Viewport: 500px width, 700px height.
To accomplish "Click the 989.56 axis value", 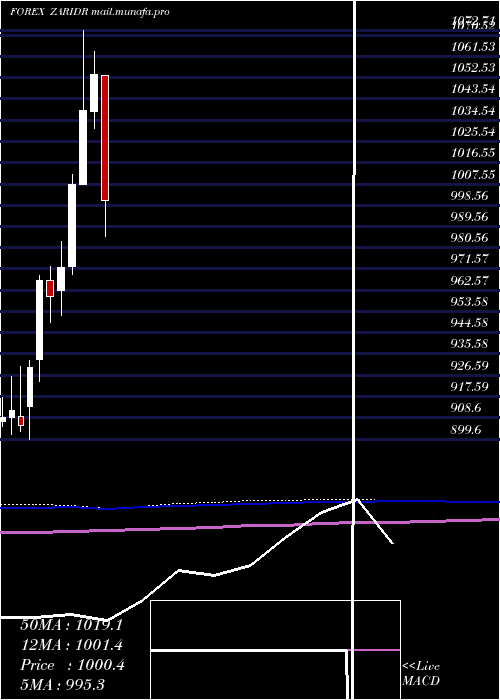I will (x=470, y=217).
